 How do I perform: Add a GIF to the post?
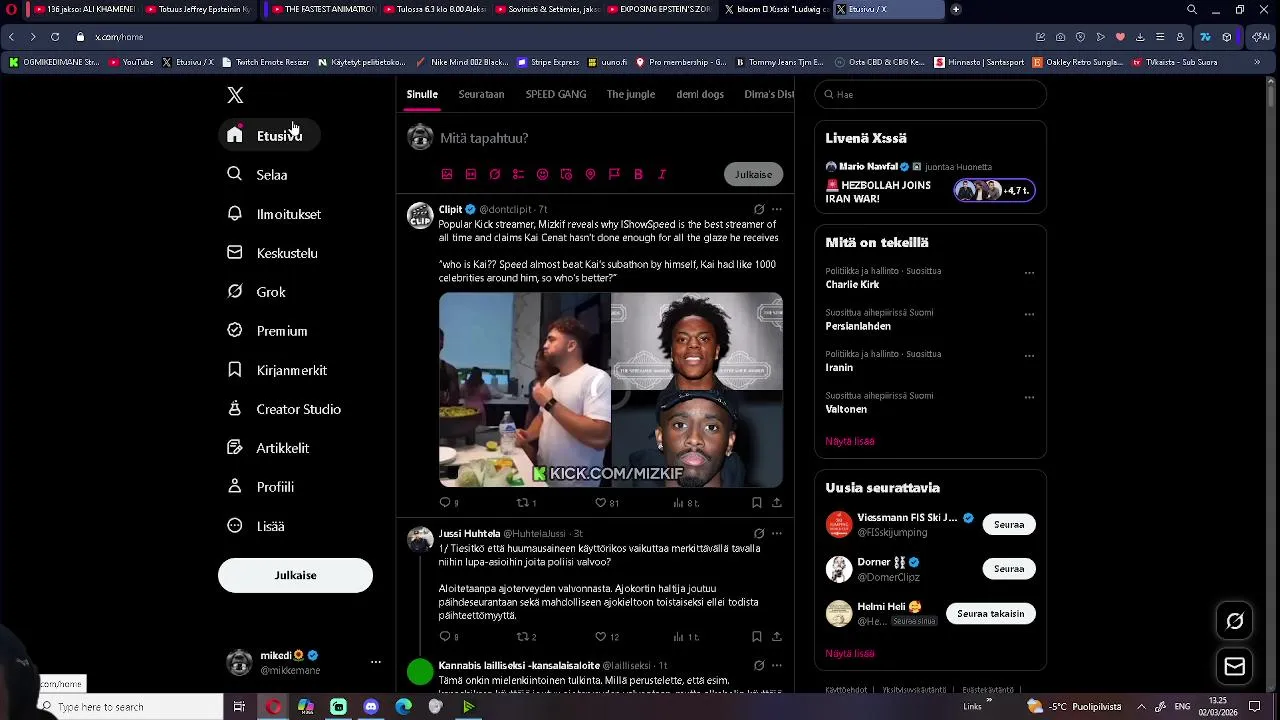(x=471, y=174)
